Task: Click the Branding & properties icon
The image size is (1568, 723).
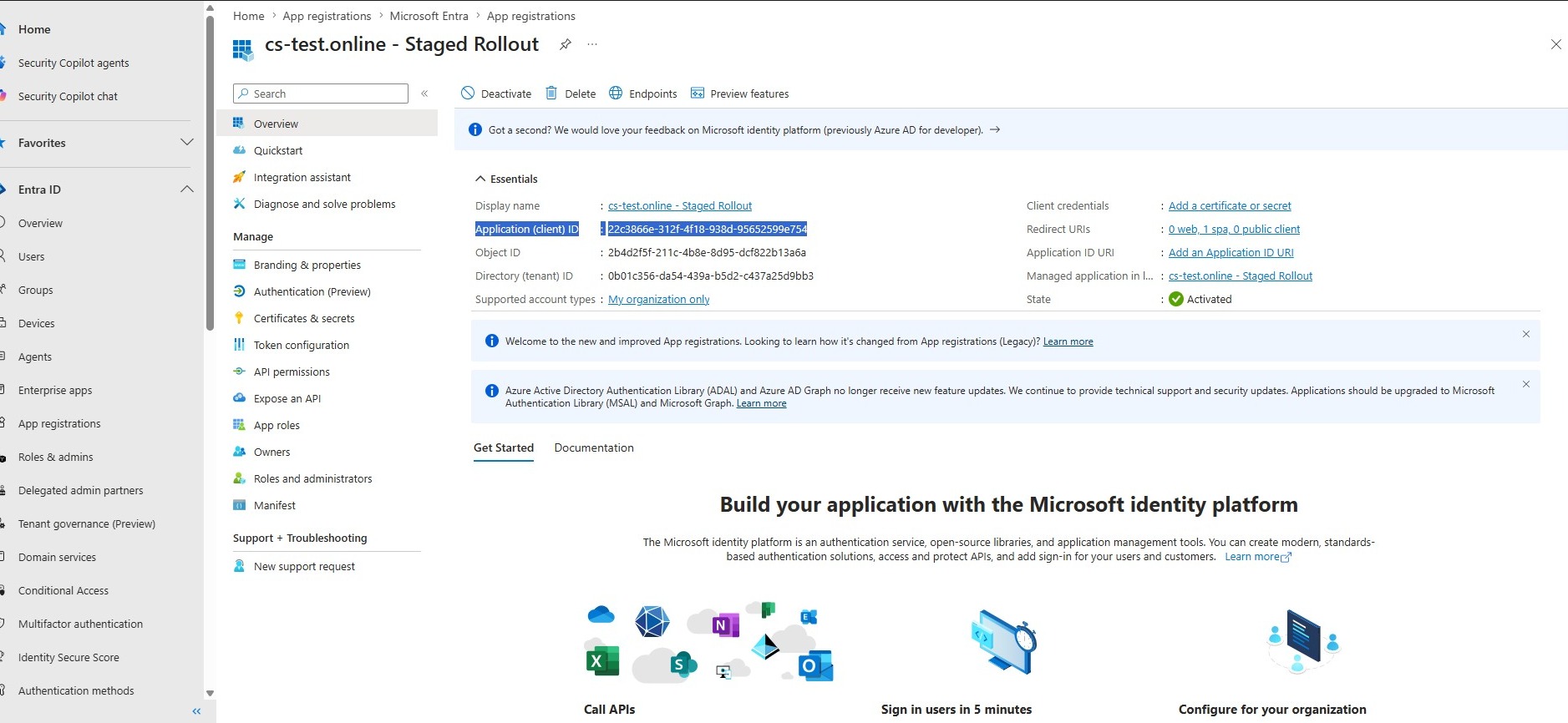Action: [x=239, y=265]
